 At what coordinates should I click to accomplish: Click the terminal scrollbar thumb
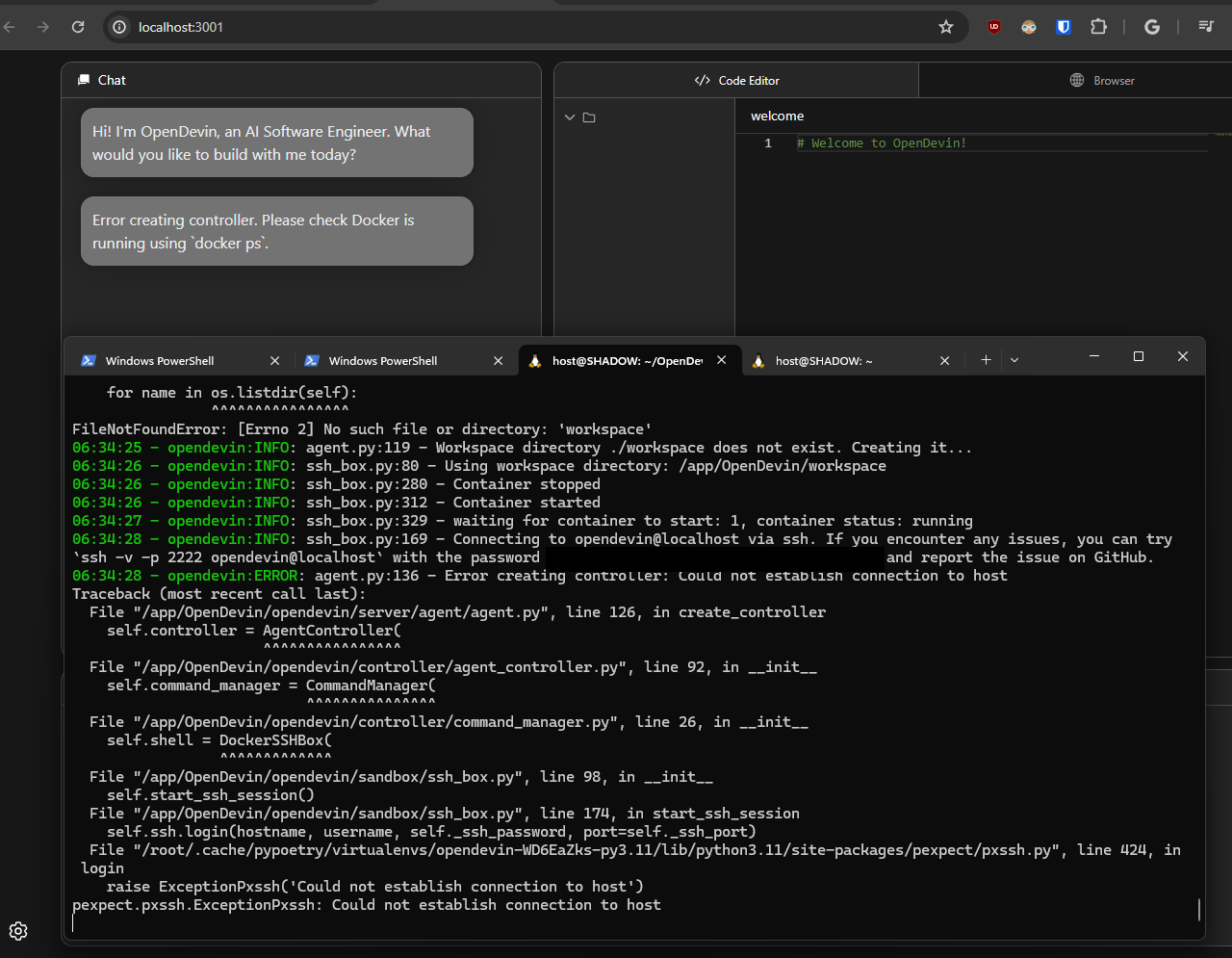1199,909
